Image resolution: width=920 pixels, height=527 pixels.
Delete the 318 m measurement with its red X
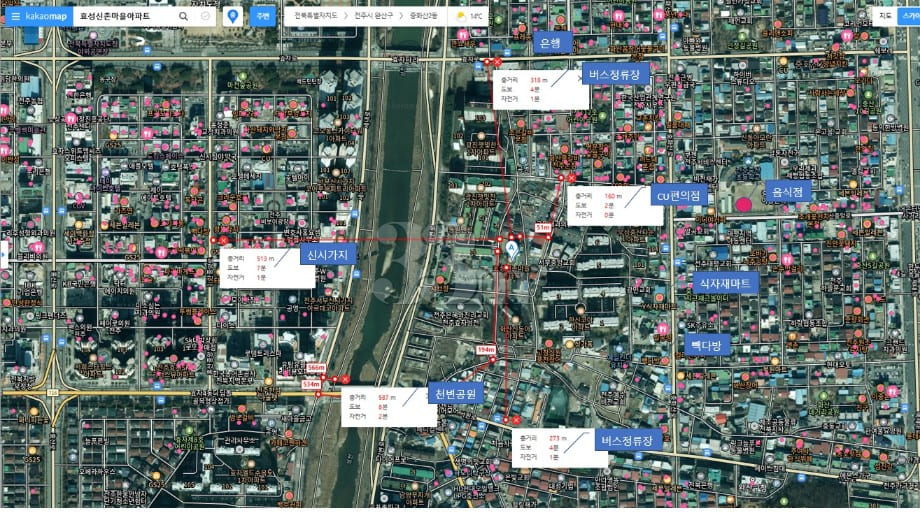497,62
